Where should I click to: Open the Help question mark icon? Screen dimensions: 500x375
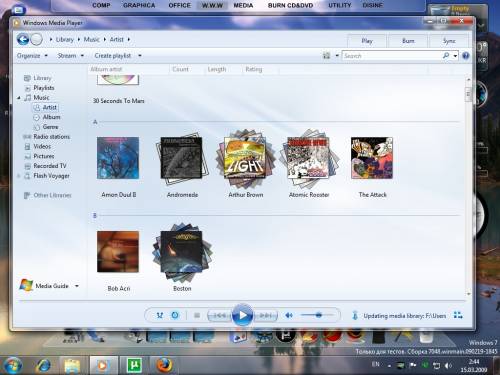(x=466, y=56)
